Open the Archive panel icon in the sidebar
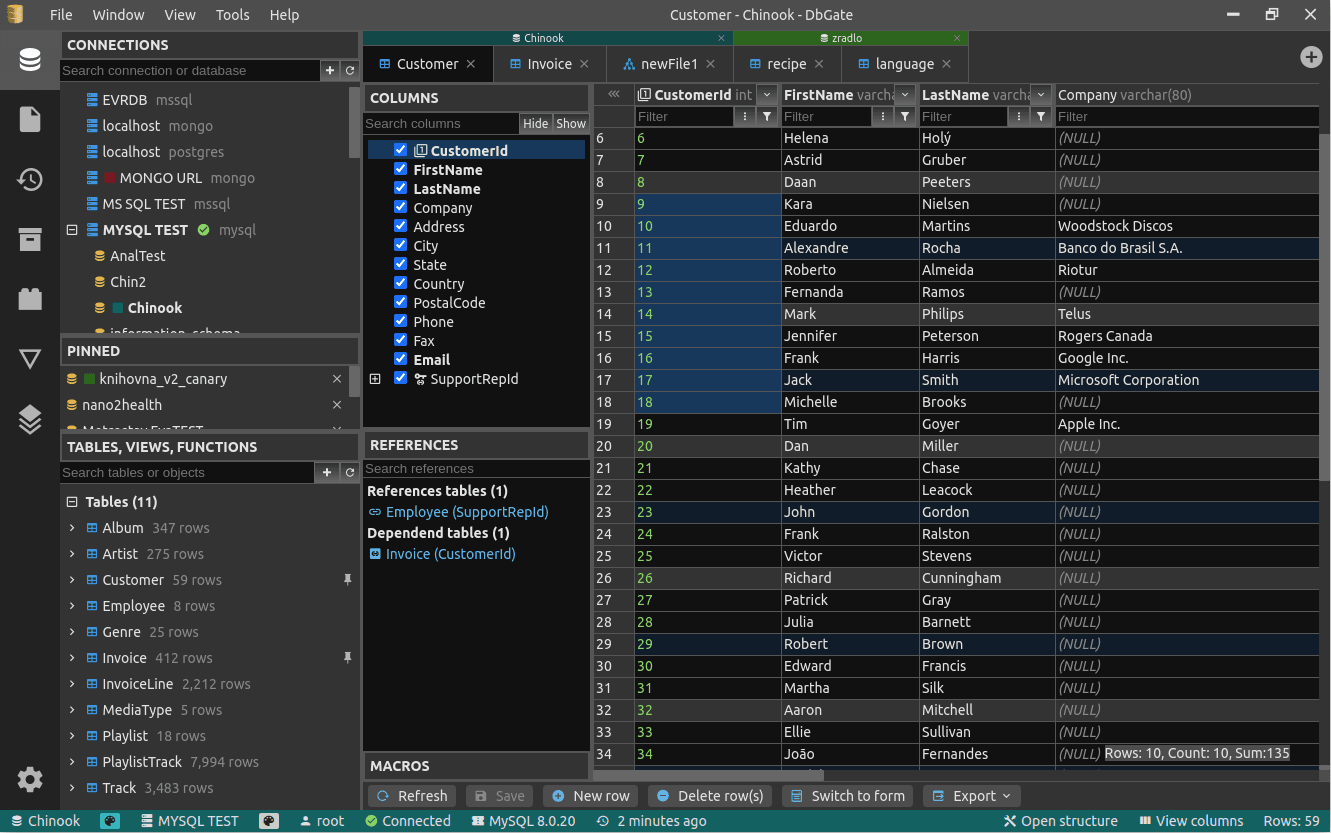Viewport: 1331px width, 833px height. pyautogui.click(x=30, y=239)
